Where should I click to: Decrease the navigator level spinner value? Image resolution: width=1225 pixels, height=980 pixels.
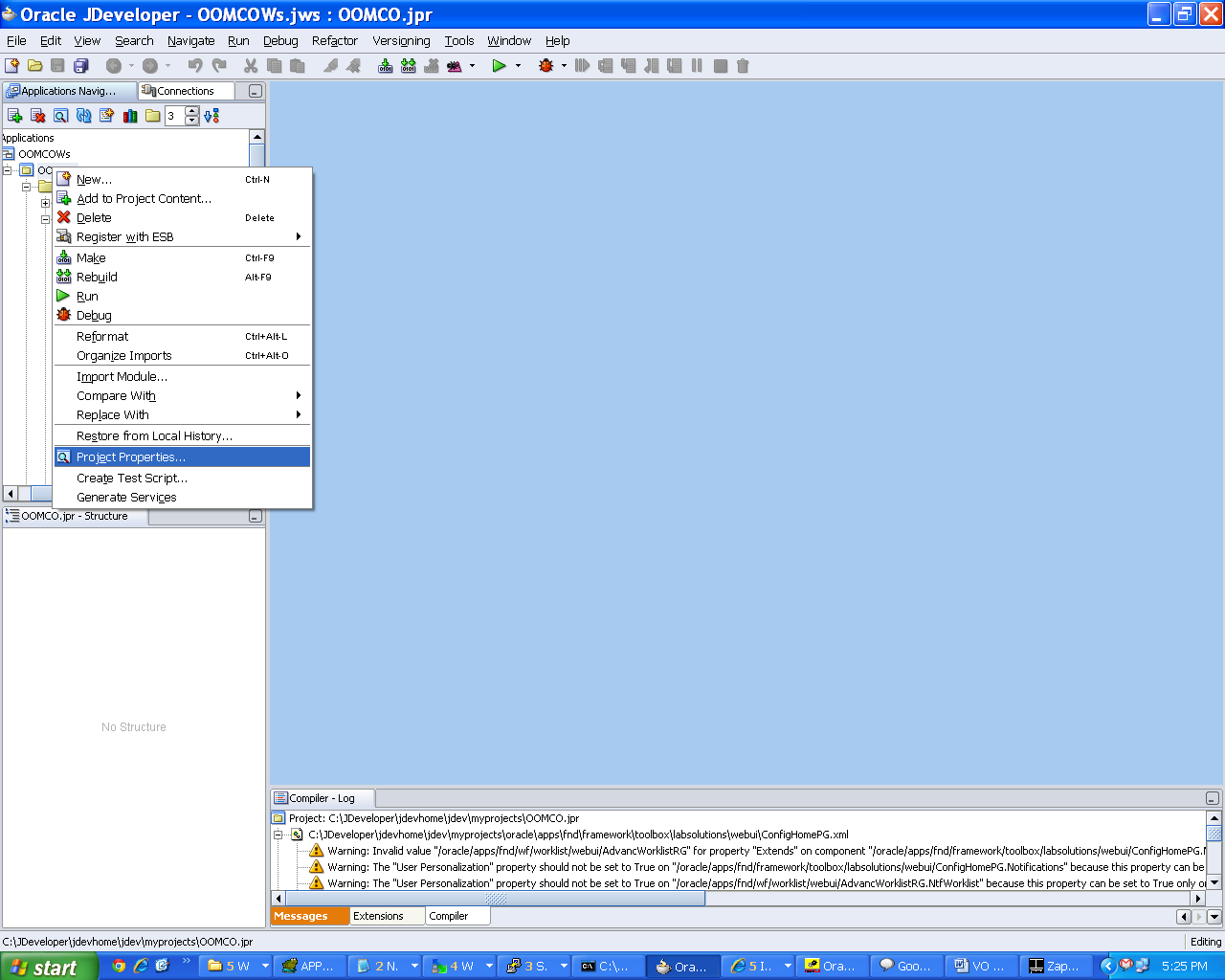click(192, 121)
